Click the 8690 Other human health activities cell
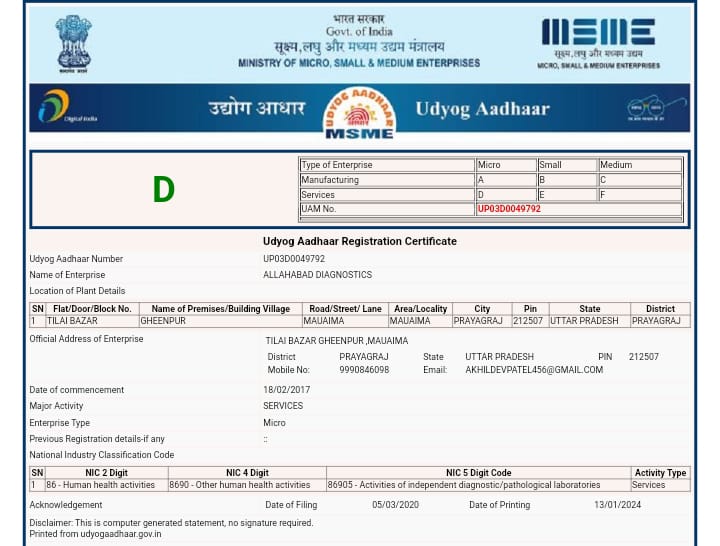This screenshot has width=720, height=546. point(247,485)
